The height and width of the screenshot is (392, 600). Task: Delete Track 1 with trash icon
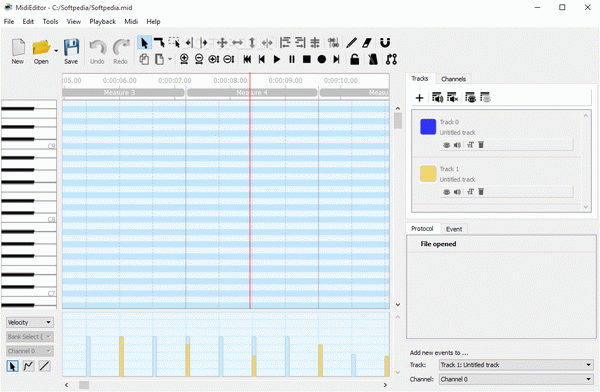tap(481, 191)
